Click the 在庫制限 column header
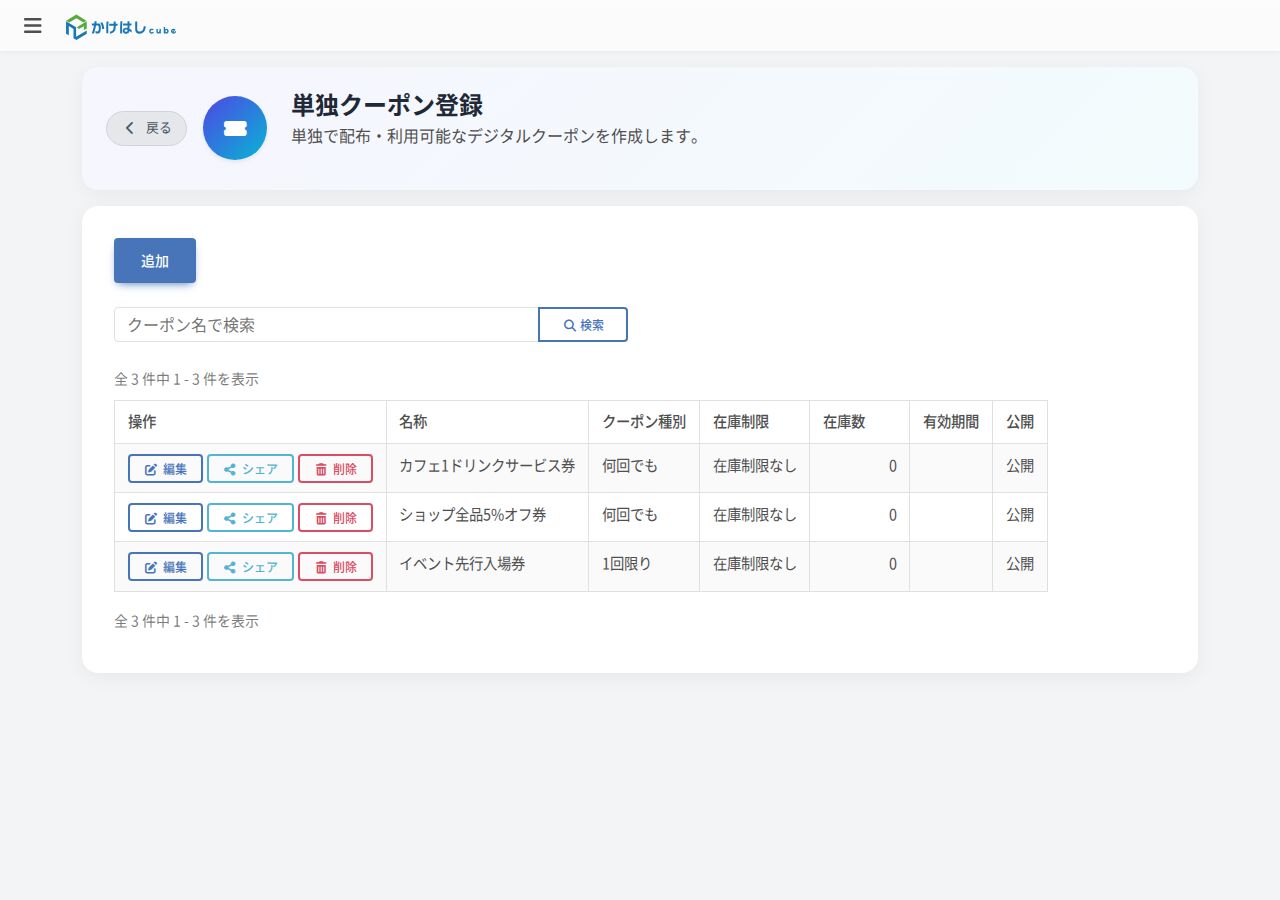Screen dimensions: 1280x900 (x=754, y=422)
